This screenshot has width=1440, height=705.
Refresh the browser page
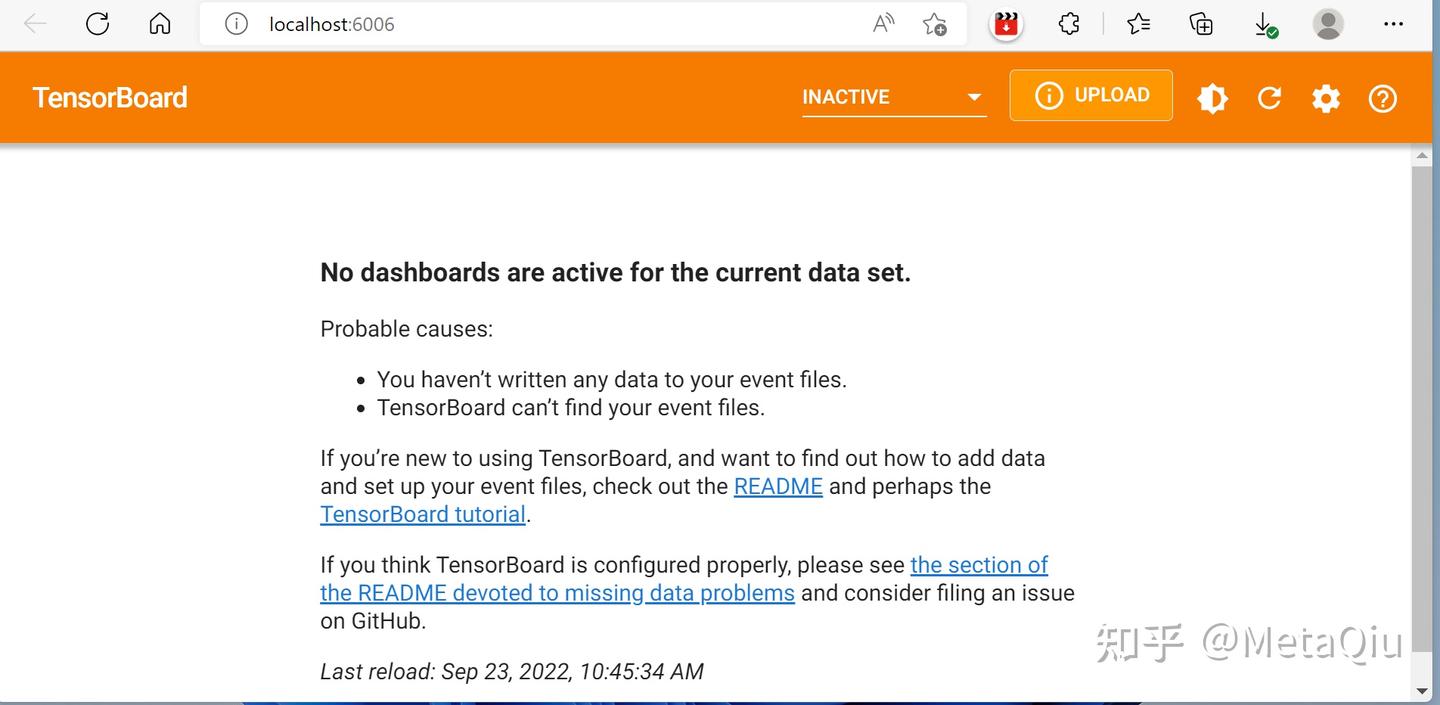[97, 24]
